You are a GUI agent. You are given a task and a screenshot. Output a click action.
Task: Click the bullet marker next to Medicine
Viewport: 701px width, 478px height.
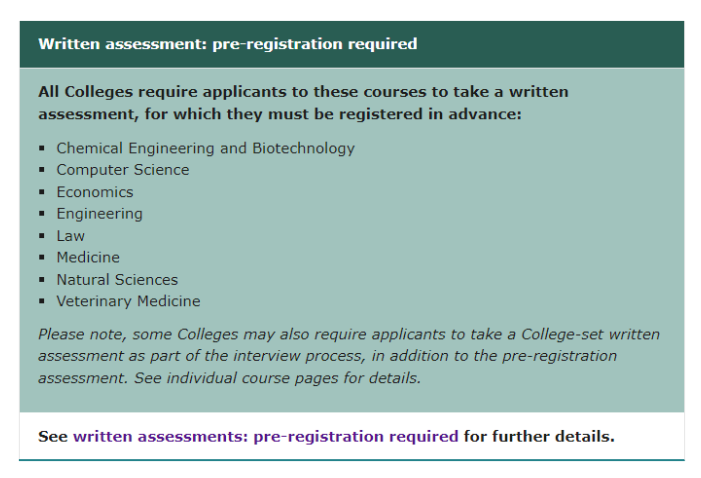[42, 259]
